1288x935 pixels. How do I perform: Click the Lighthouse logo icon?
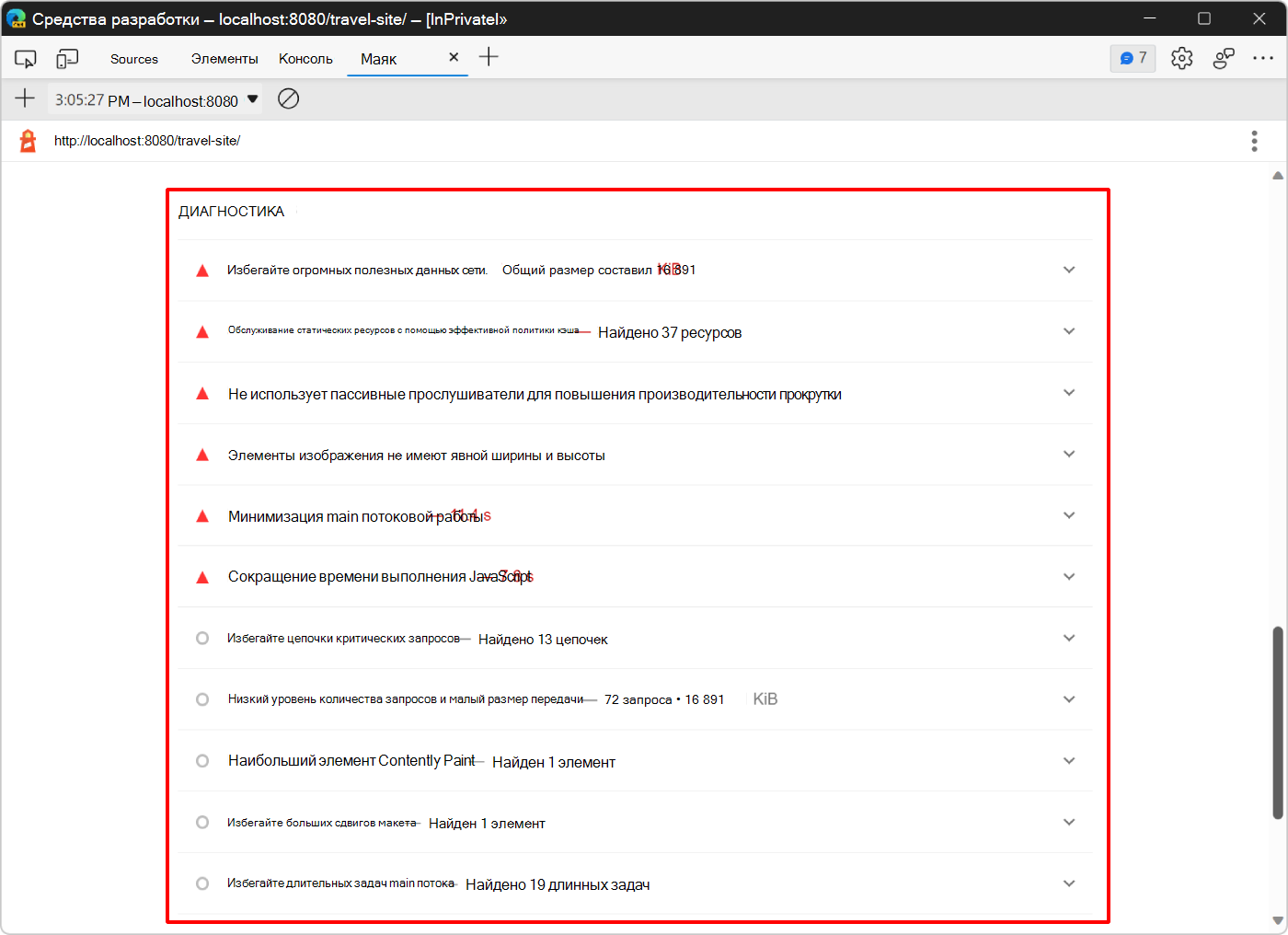pyautogui.click(x=29, y=141)
